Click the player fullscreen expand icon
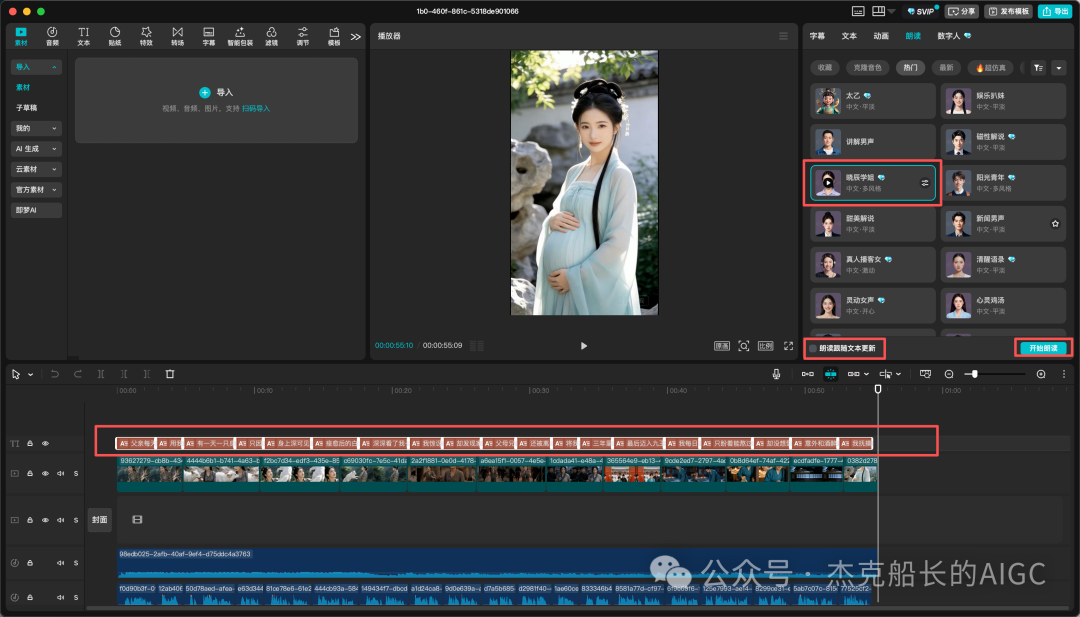 789,346
